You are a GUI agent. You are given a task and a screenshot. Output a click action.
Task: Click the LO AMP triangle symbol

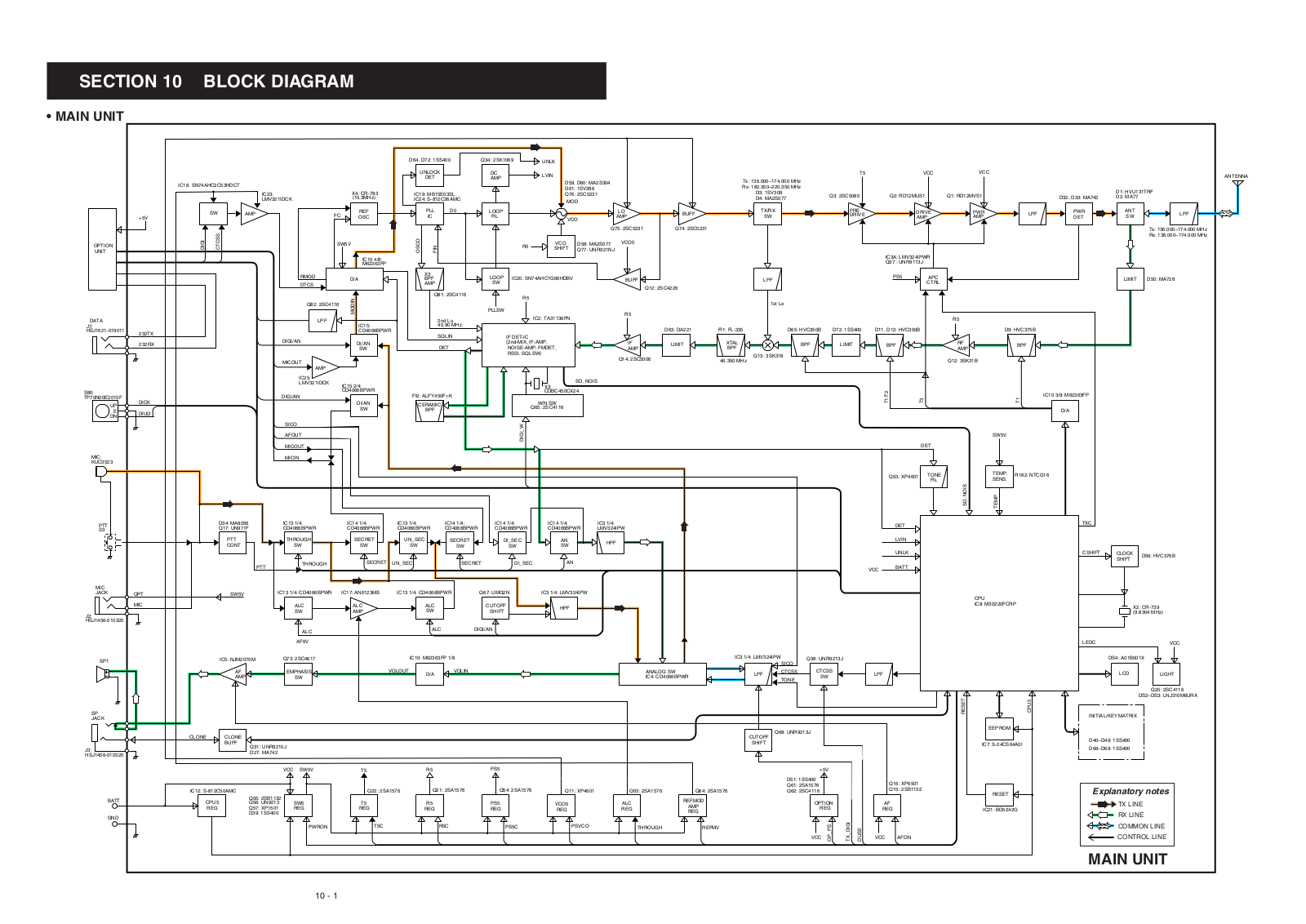point(624,214)
